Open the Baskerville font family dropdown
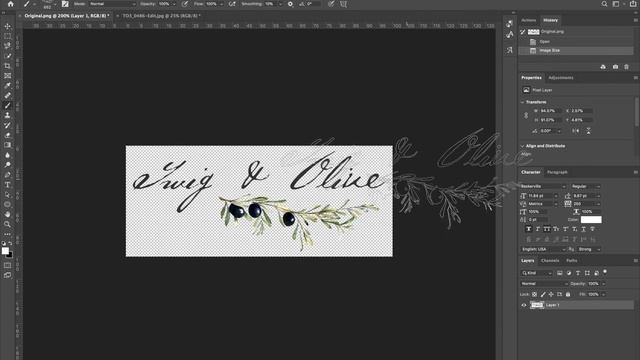This screenshot has width=640, height=360. pos(543,187)
